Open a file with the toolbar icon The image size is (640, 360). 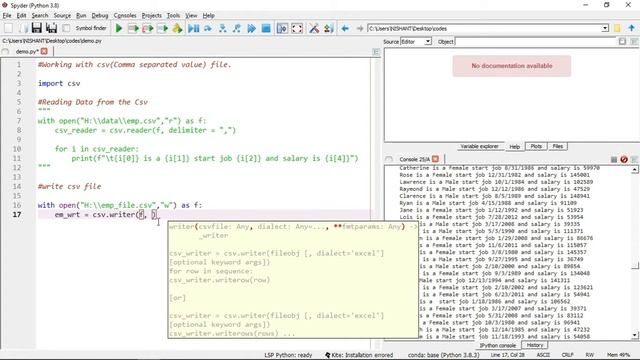pos(23,28)
